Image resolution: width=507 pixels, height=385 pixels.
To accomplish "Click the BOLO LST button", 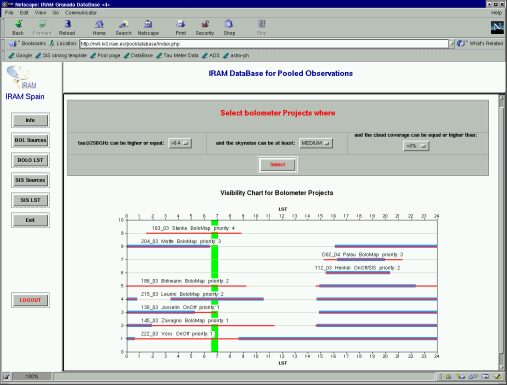I will click(30, 160).
